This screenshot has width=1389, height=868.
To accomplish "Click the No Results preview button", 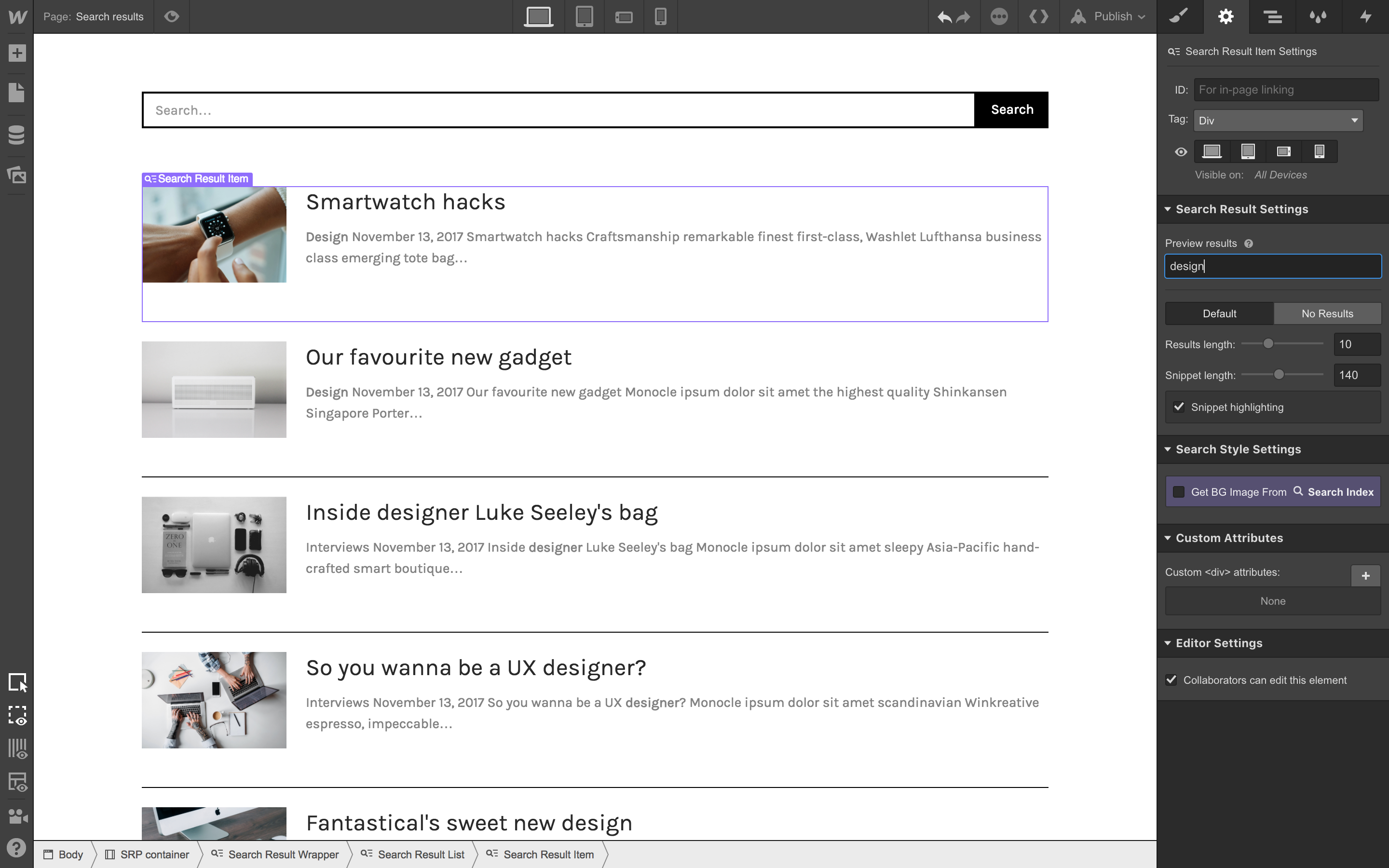I will point(1327,312).
